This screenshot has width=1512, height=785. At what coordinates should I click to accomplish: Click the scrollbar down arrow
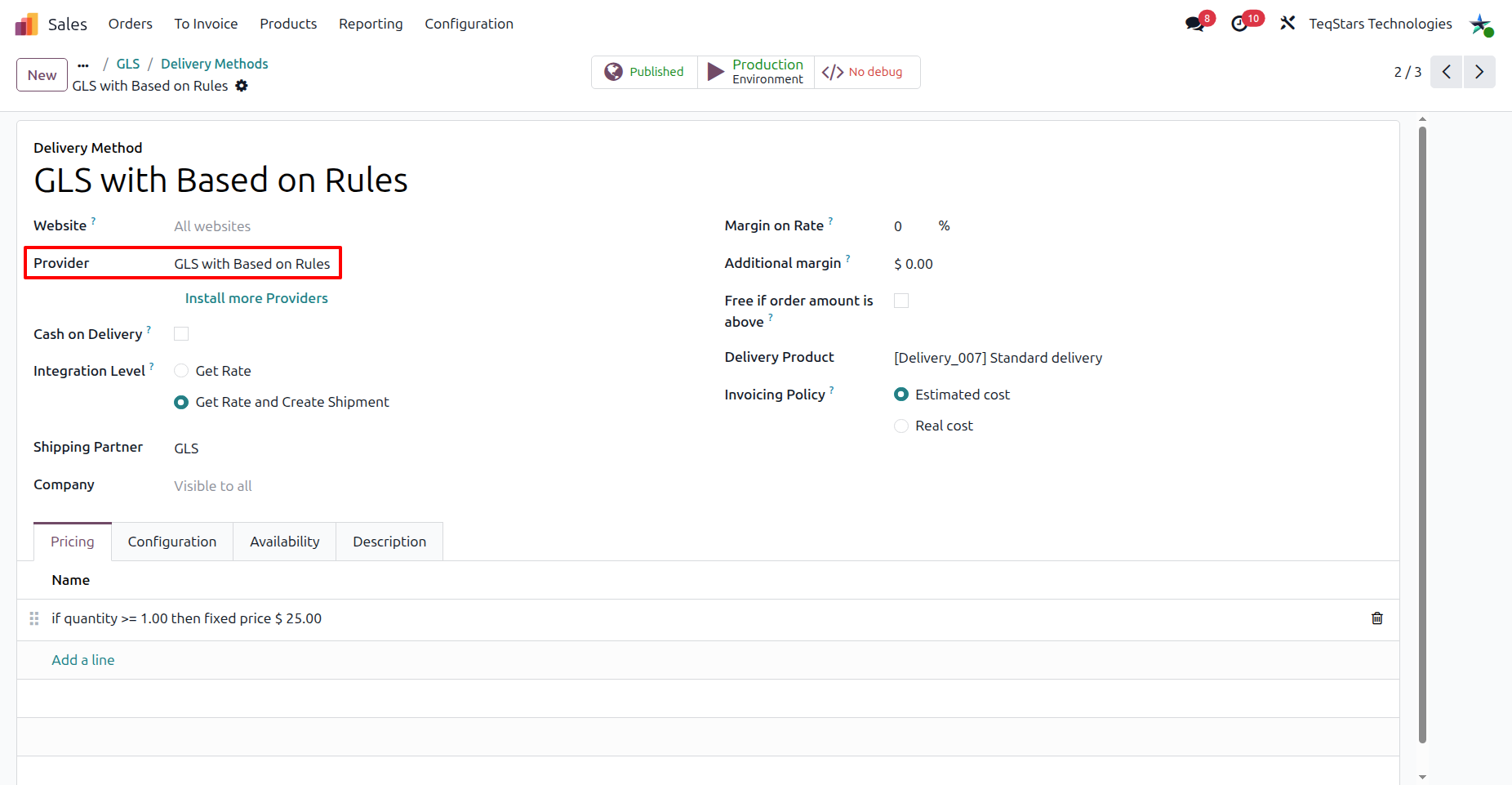point(1422,777)
